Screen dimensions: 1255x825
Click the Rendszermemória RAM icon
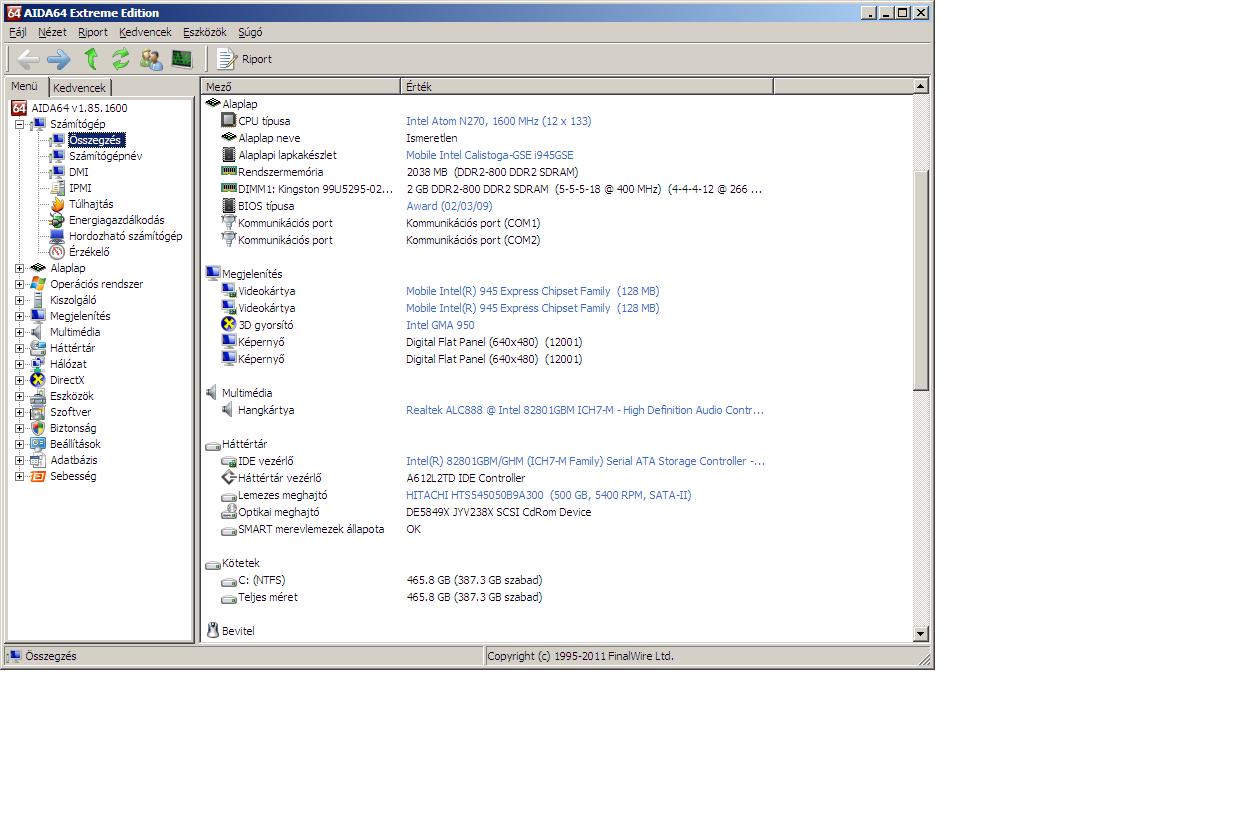(229, 172)
